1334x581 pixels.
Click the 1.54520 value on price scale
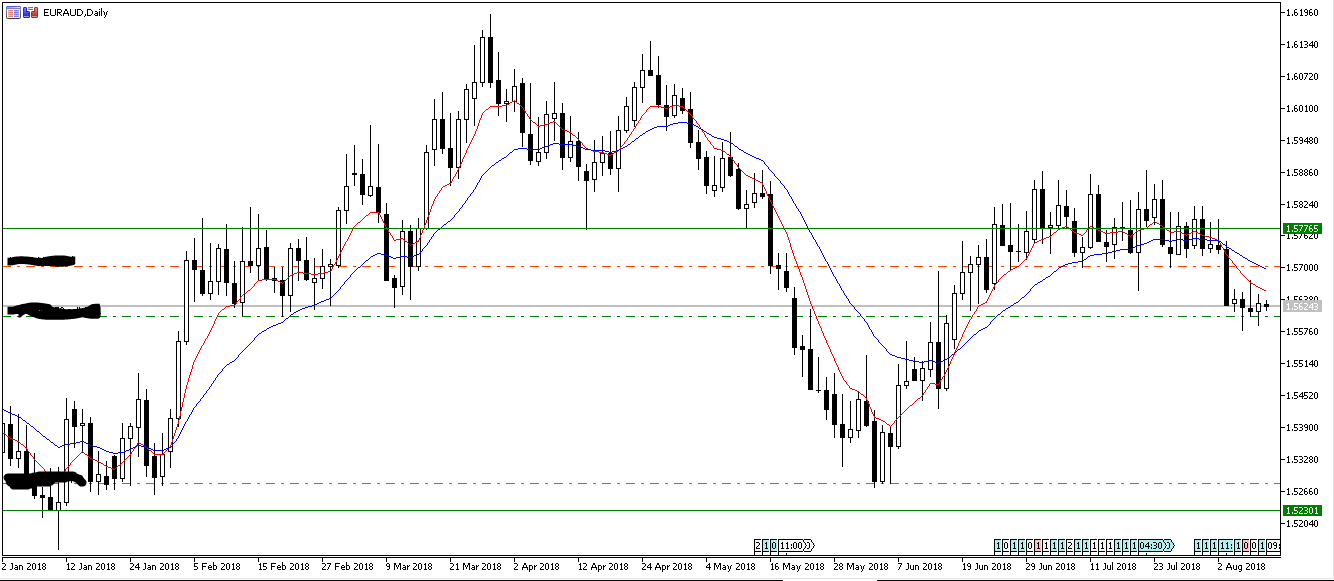[1301, 395]
